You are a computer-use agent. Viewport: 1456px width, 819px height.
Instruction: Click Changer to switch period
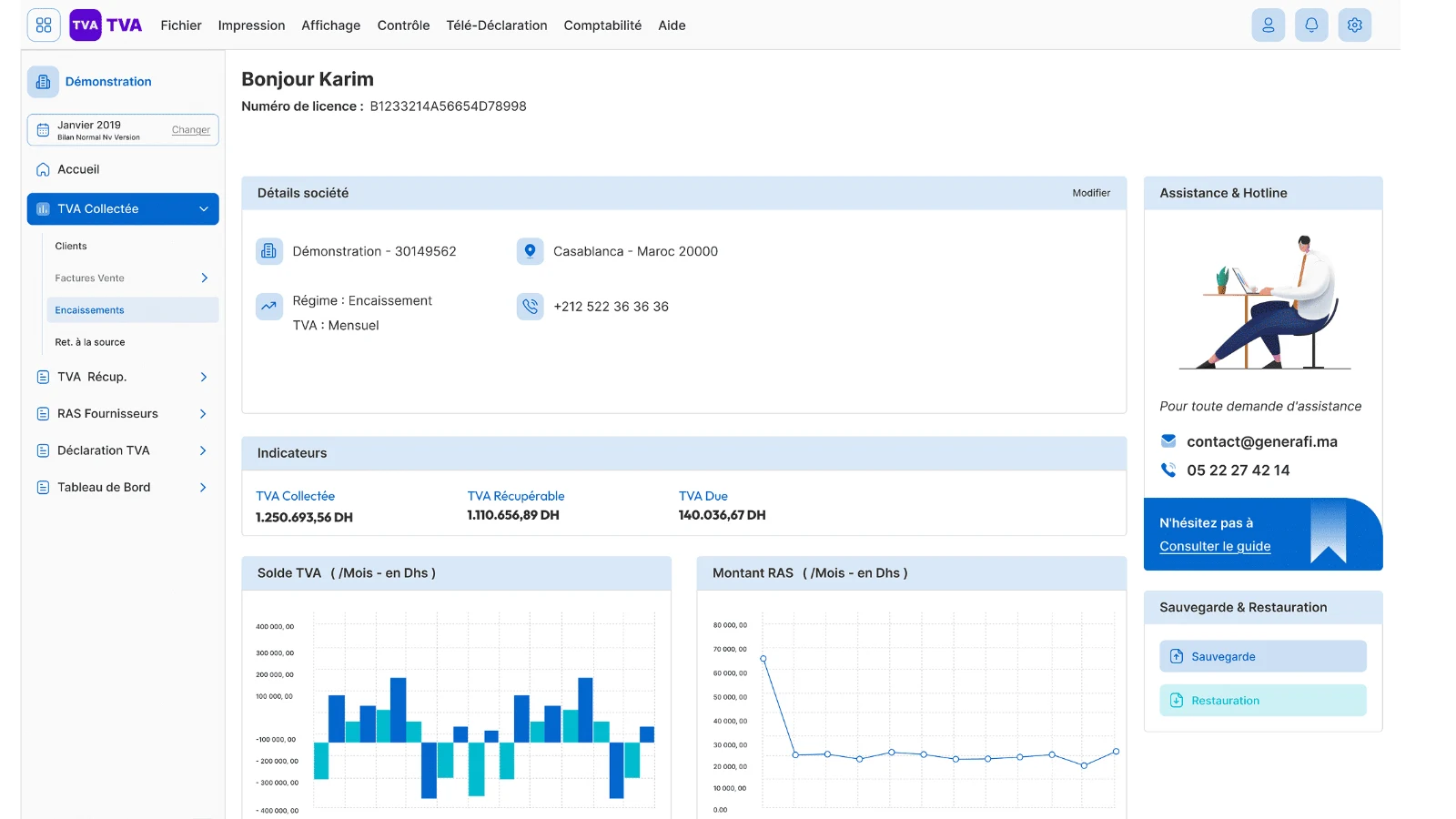[x=191, y=130]
